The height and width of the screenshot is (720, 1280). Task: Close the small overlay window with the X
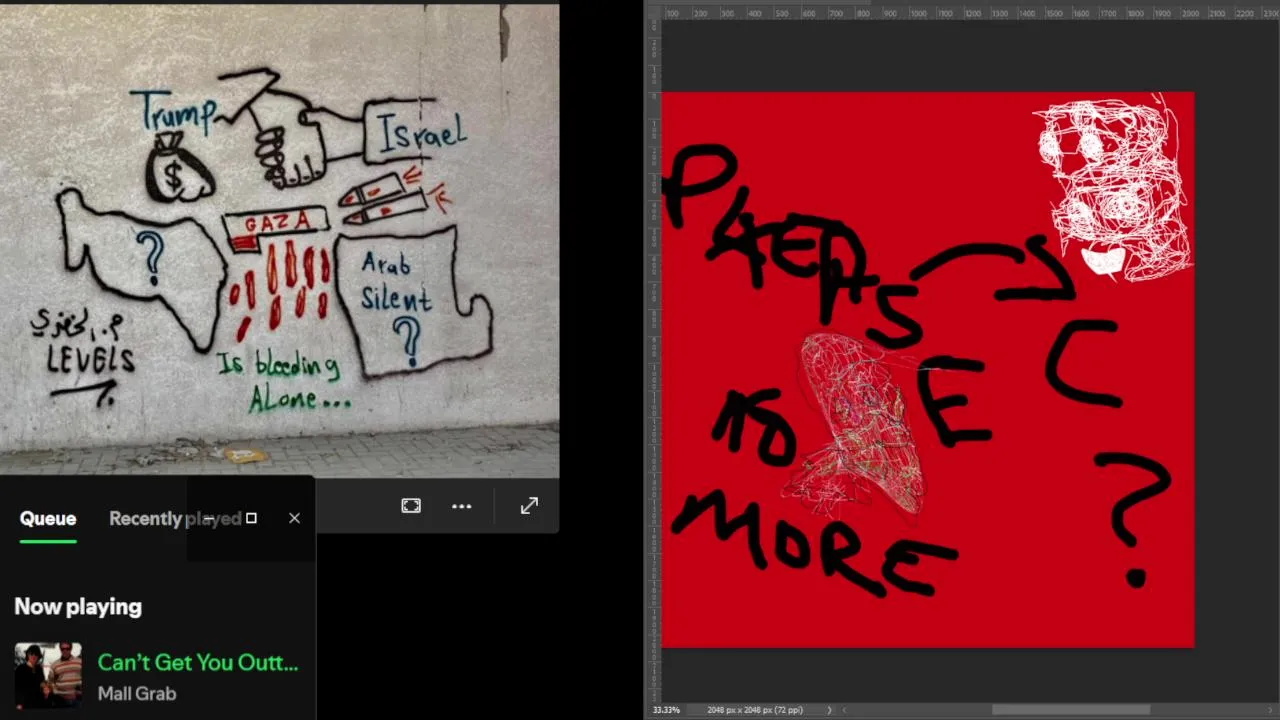[x=294, y=518]
